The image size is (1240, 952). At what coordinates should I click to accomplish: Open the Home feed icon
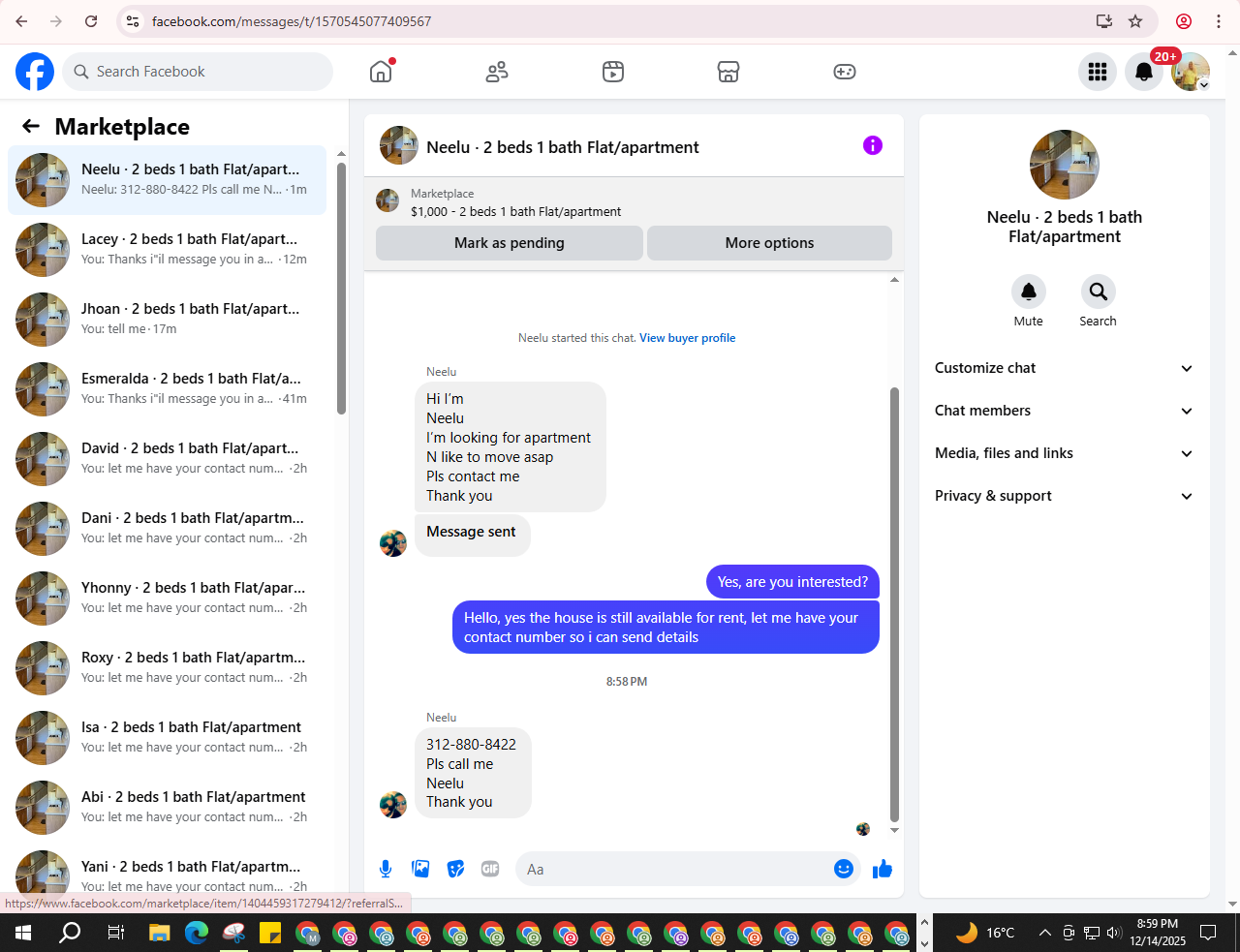tap(381, 72)
